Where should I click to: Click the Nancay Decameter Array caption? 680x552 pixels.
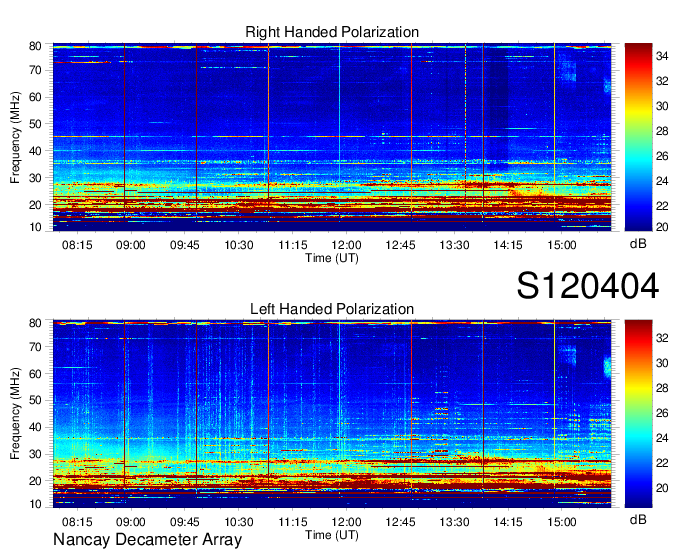tap(147, 540)
